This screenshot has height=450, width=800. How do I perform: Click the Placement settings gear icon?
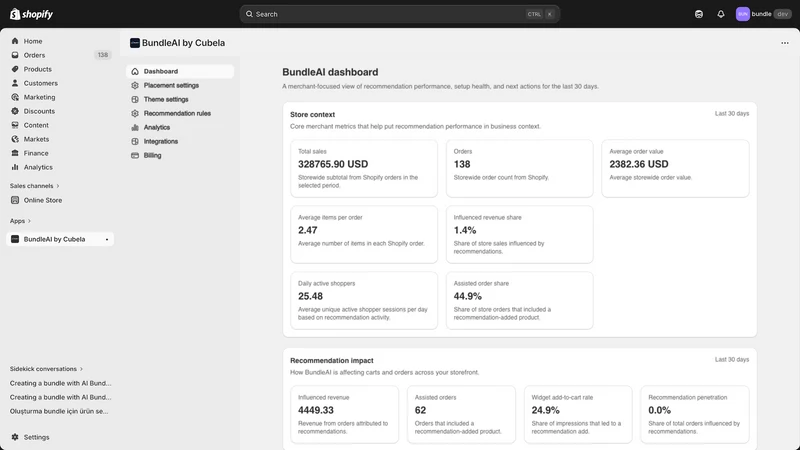coord(135,85)
